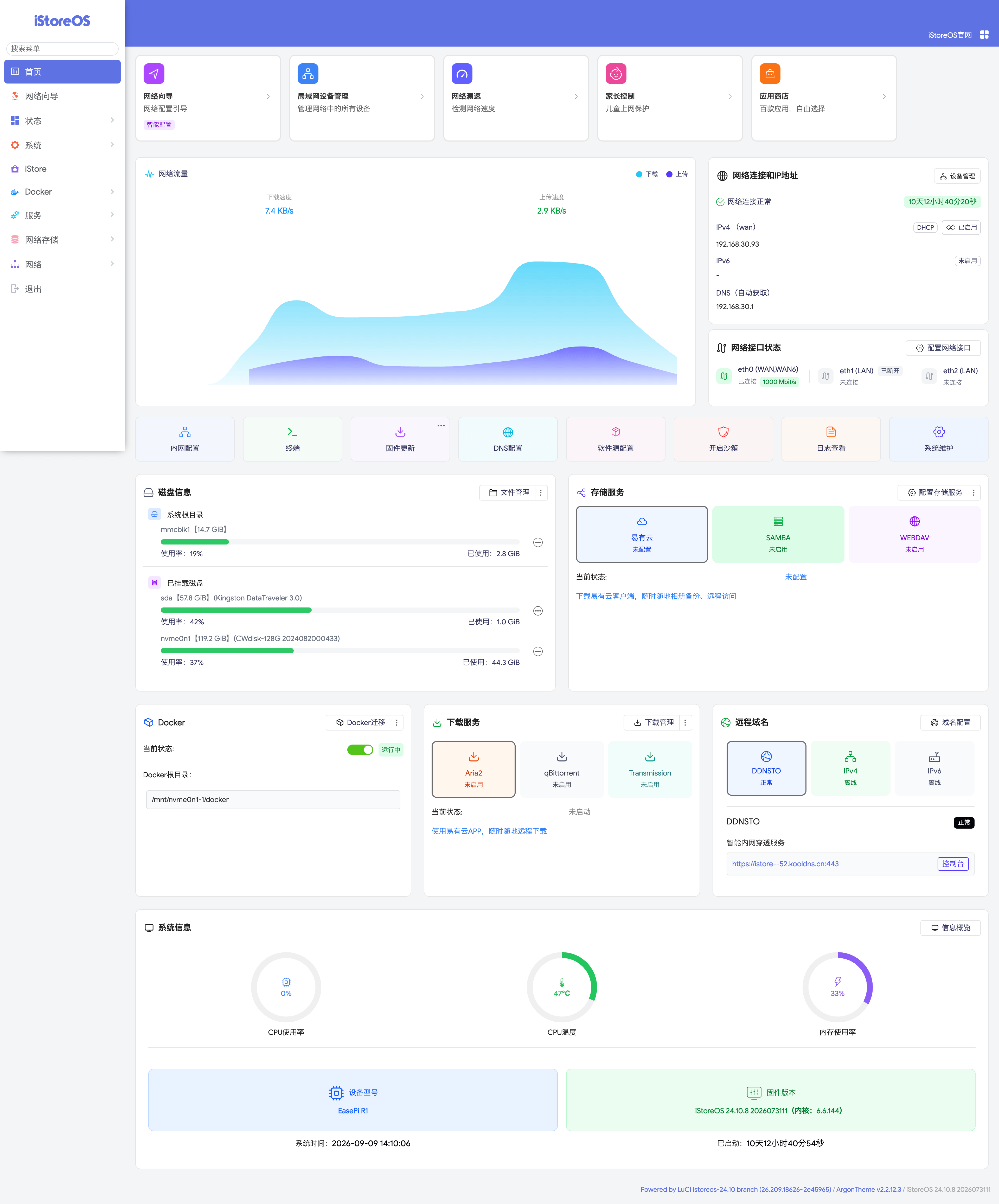Open the DNS配置 shortcut tile
999x1204 pixels.
(x=508, y=439)
